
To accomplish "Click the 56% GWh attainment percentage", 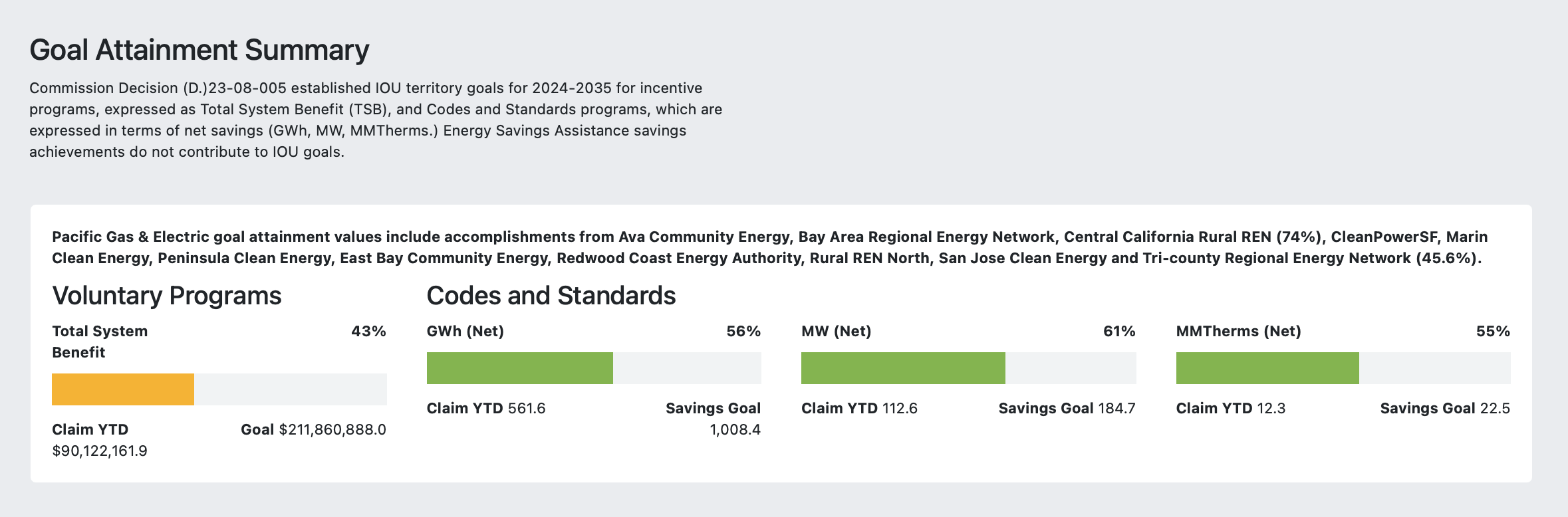I will (743, 332).
